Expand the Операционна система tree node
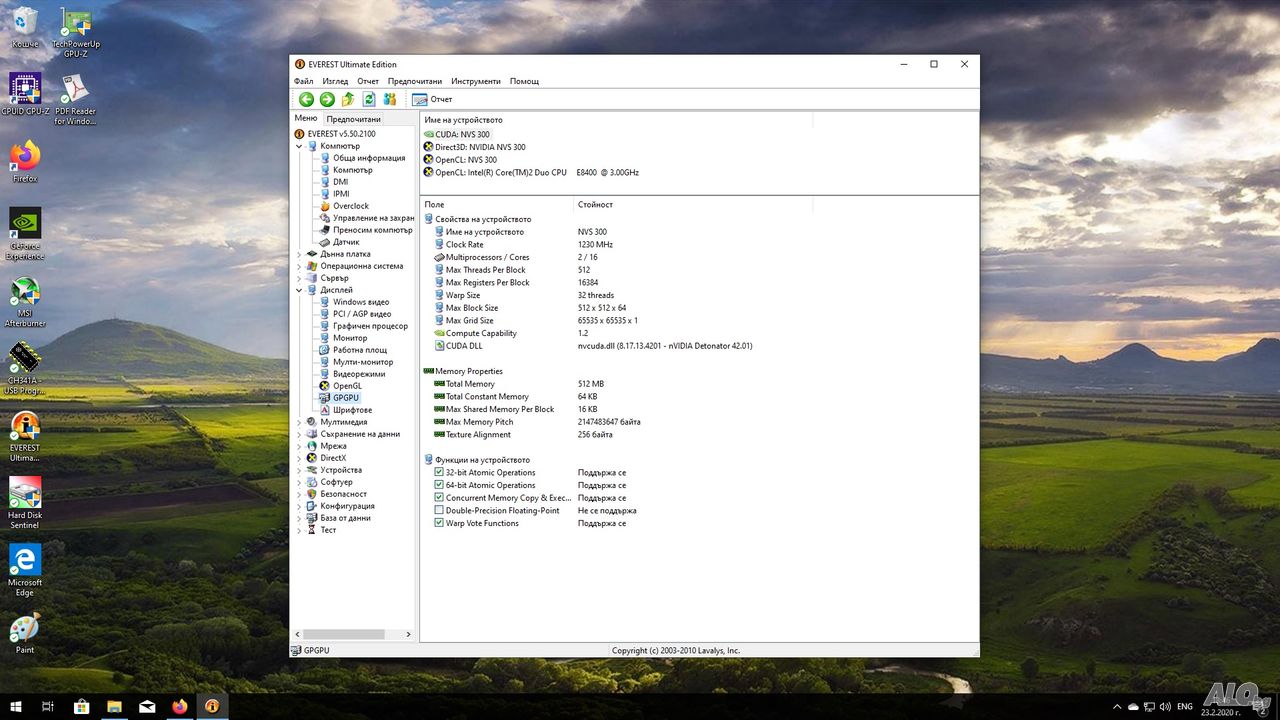 click(299, 266)
